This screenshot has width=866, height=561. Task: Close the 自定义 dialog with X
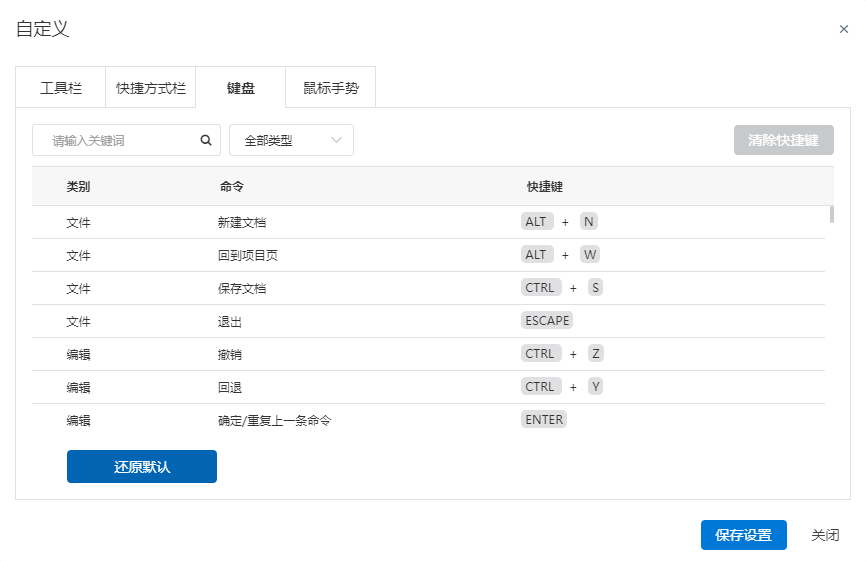pos(843,29)
